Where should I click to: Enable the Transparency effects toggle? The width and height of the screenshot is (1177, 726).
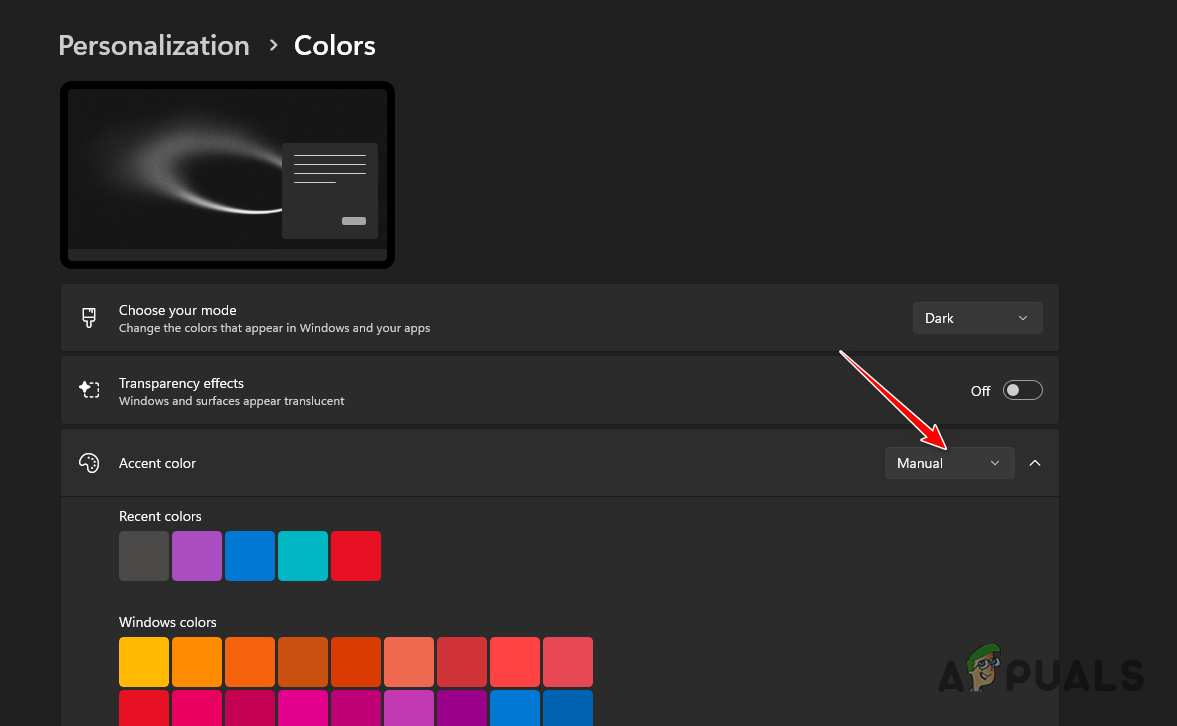pyautogui.click(x=1022, y=390)
